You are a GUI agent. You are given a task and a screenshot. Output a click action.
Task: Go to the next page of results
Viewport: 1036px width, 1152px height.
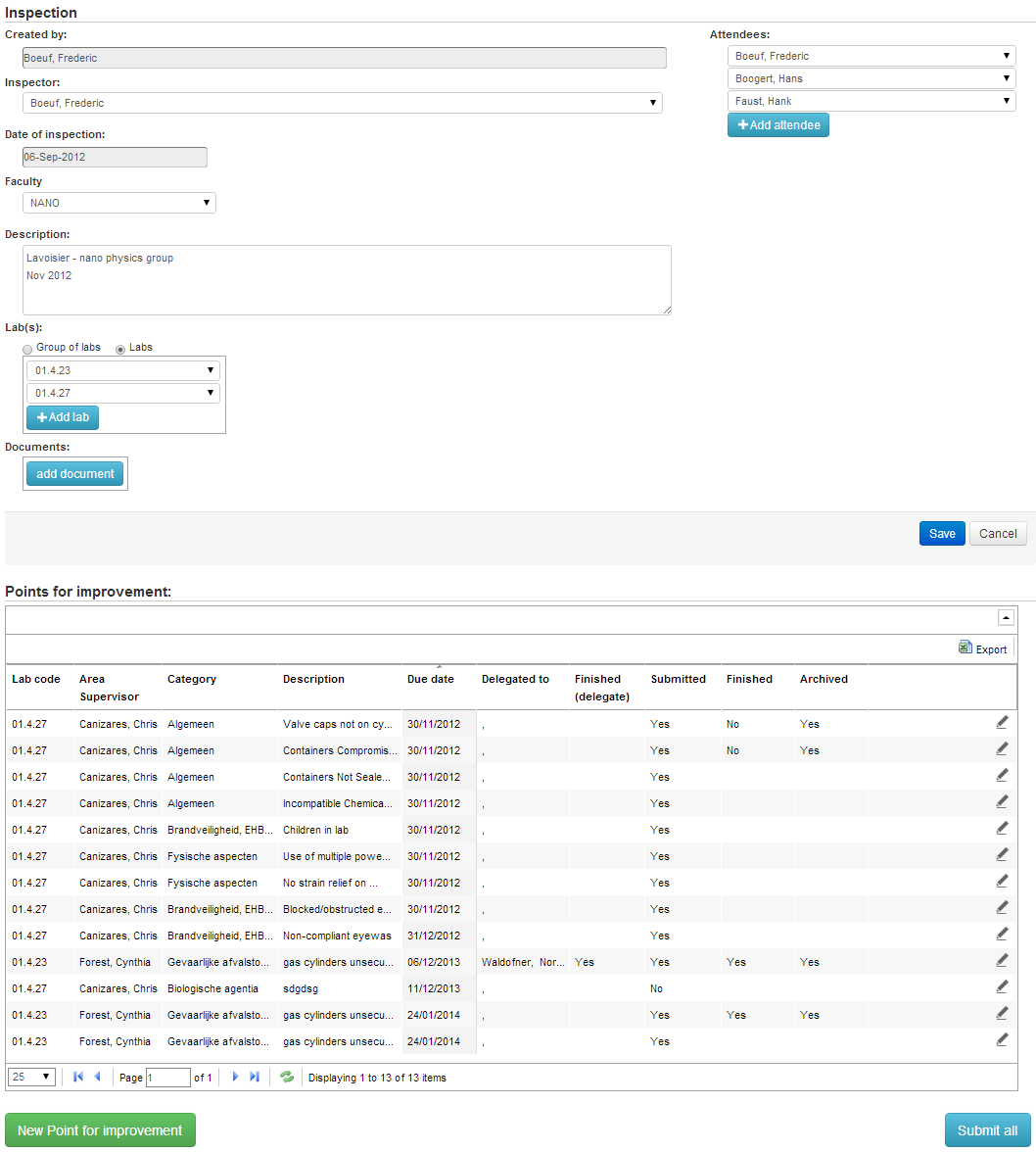(x=235, y=1078)
